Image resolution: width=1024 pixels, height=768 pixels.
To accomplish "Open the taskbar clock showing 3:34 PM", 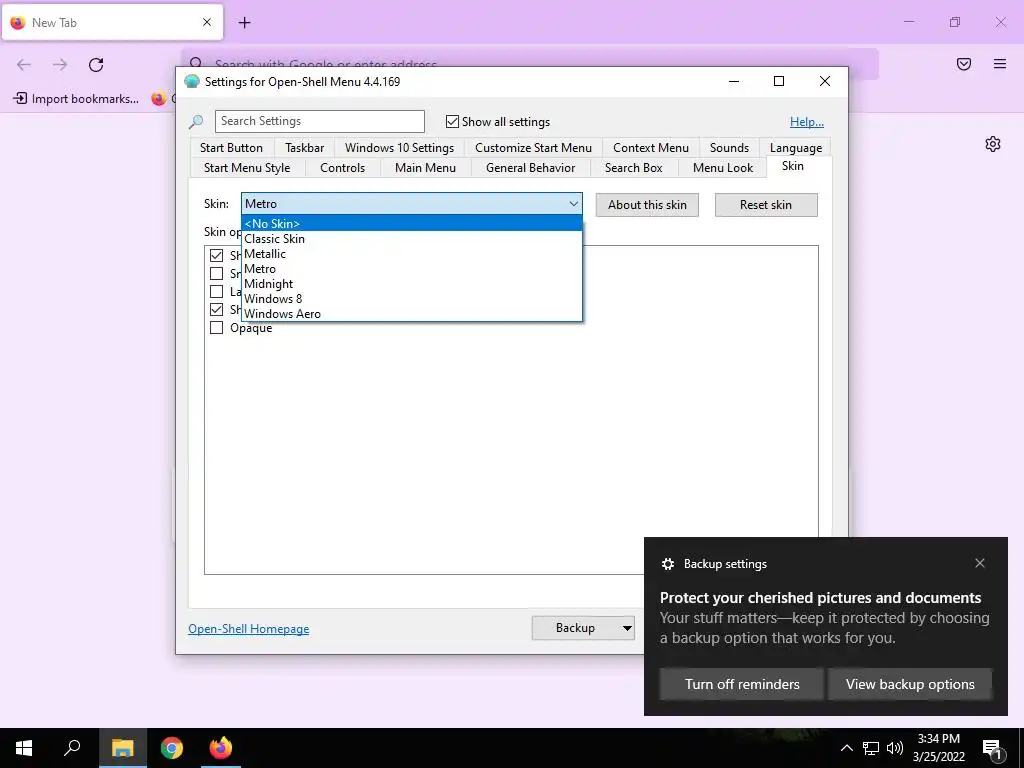I will pos(938,748).
